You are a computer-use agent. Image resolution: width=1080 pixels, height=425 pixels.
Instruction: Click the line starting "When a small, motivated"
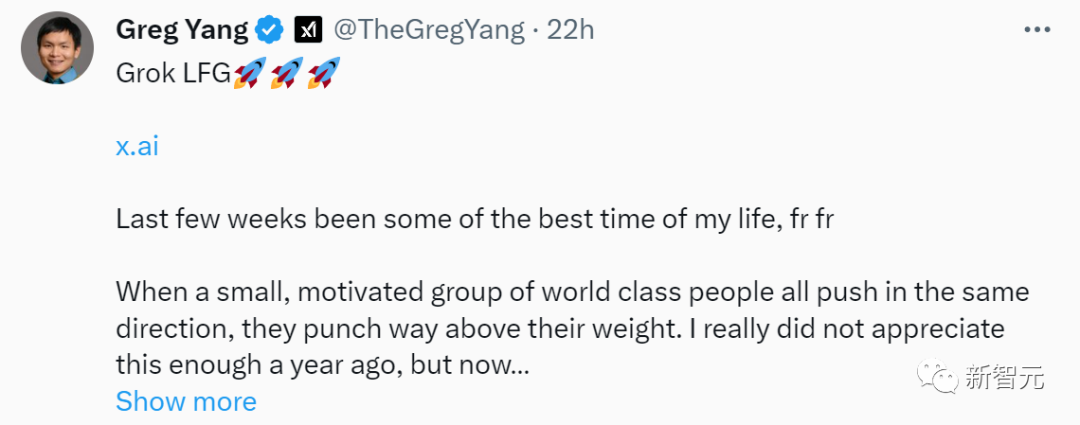point(572,293)
